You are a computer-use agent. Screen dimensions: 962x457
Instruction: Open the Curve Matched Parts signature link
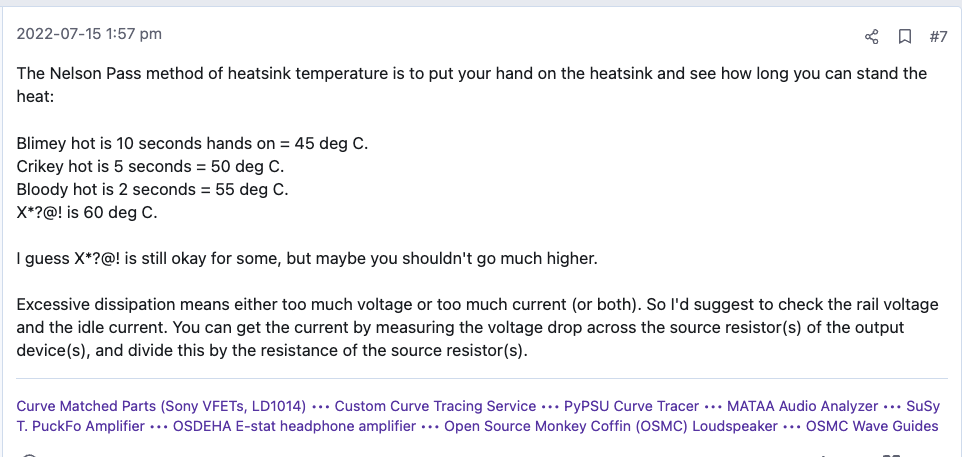coord(161,406)
